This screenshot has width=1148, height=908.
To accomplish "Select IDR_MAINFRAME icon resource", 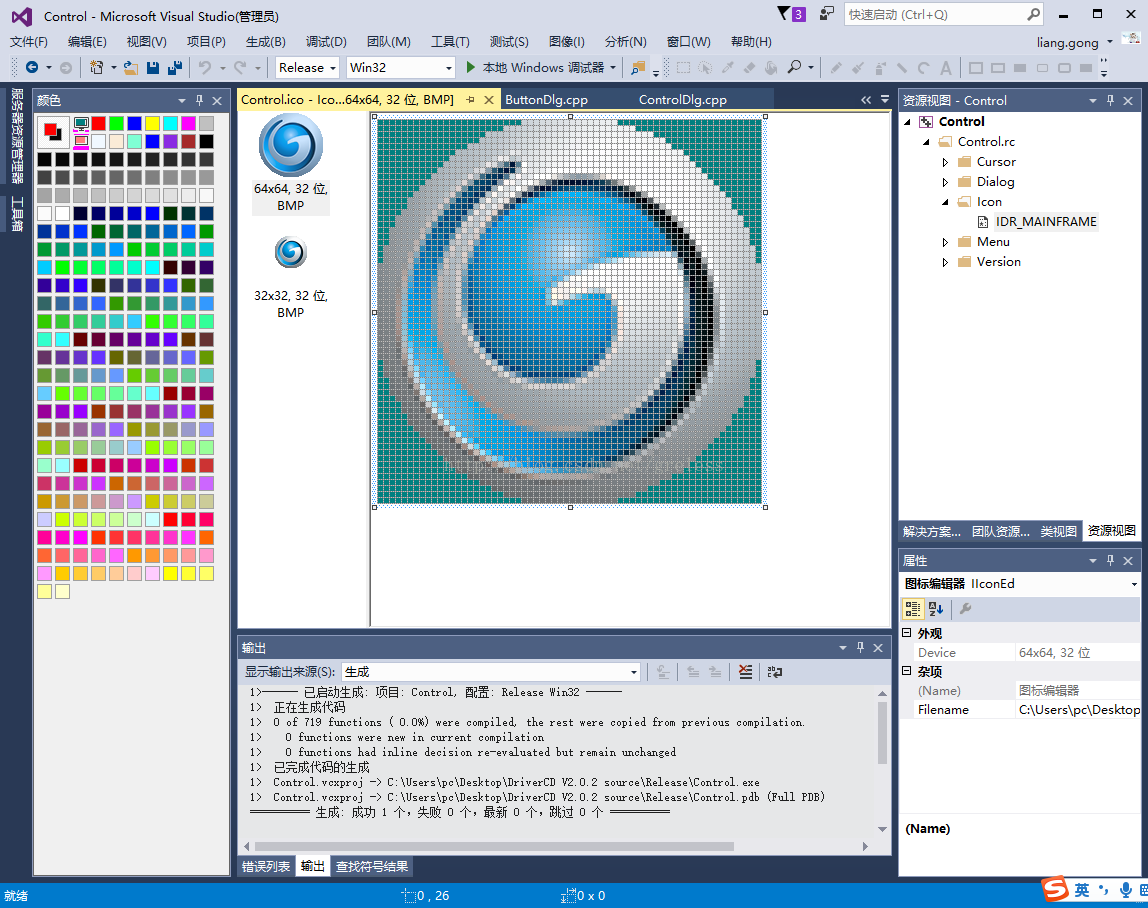I will point(1046,222).
